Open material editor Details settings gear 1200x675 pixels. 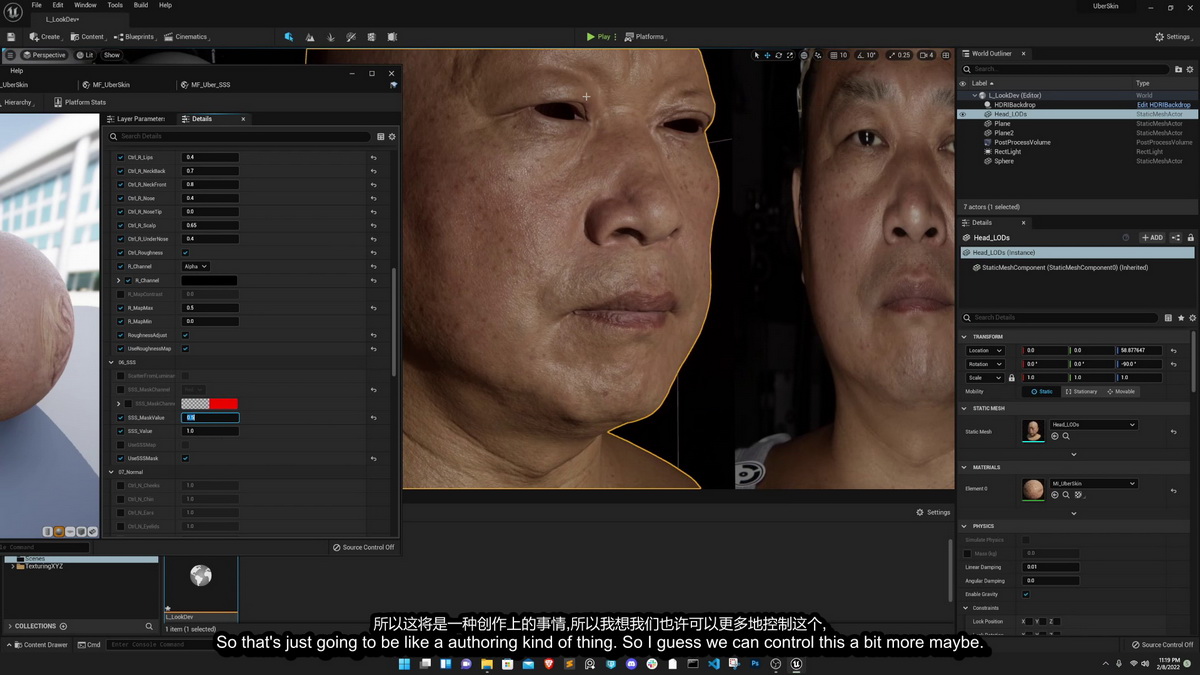tap(392, 136)
